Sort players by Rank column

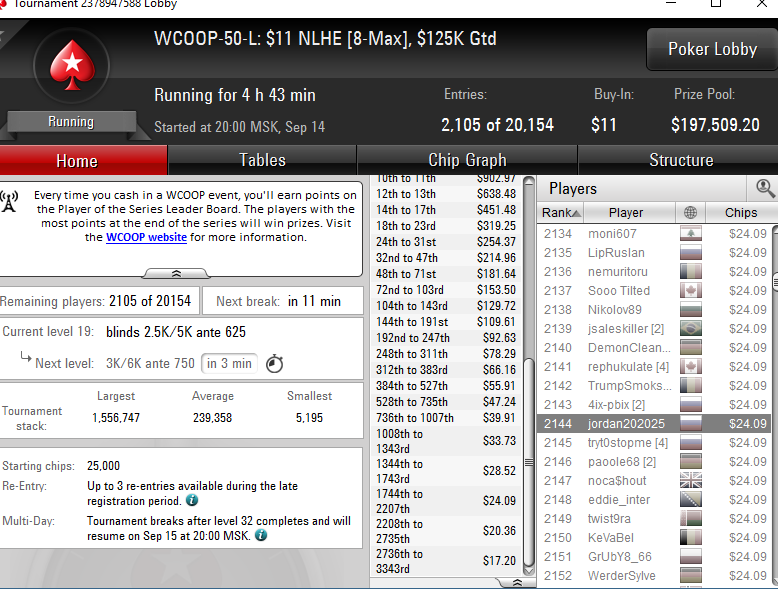coord(561,212)
